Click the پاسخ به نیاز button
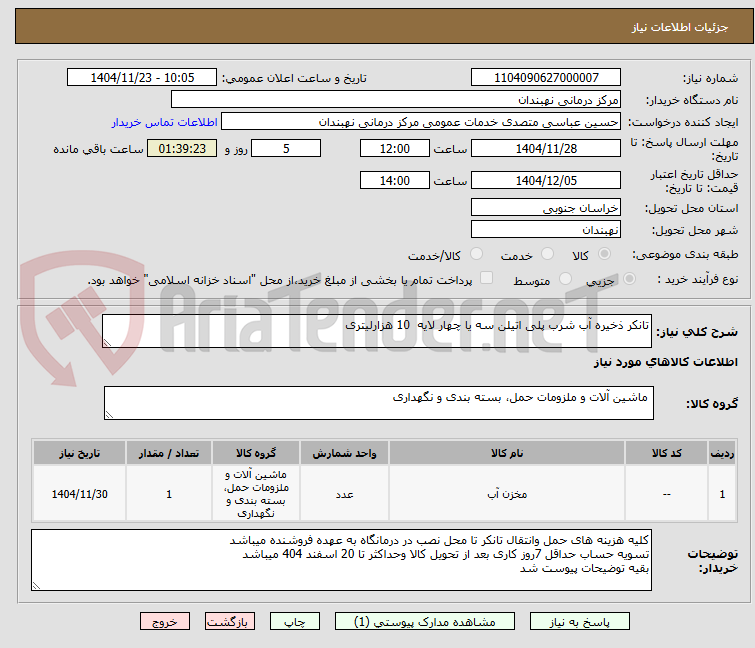This screenshot has height=648, width=755. pyautogui.click(x=579, y=622)
